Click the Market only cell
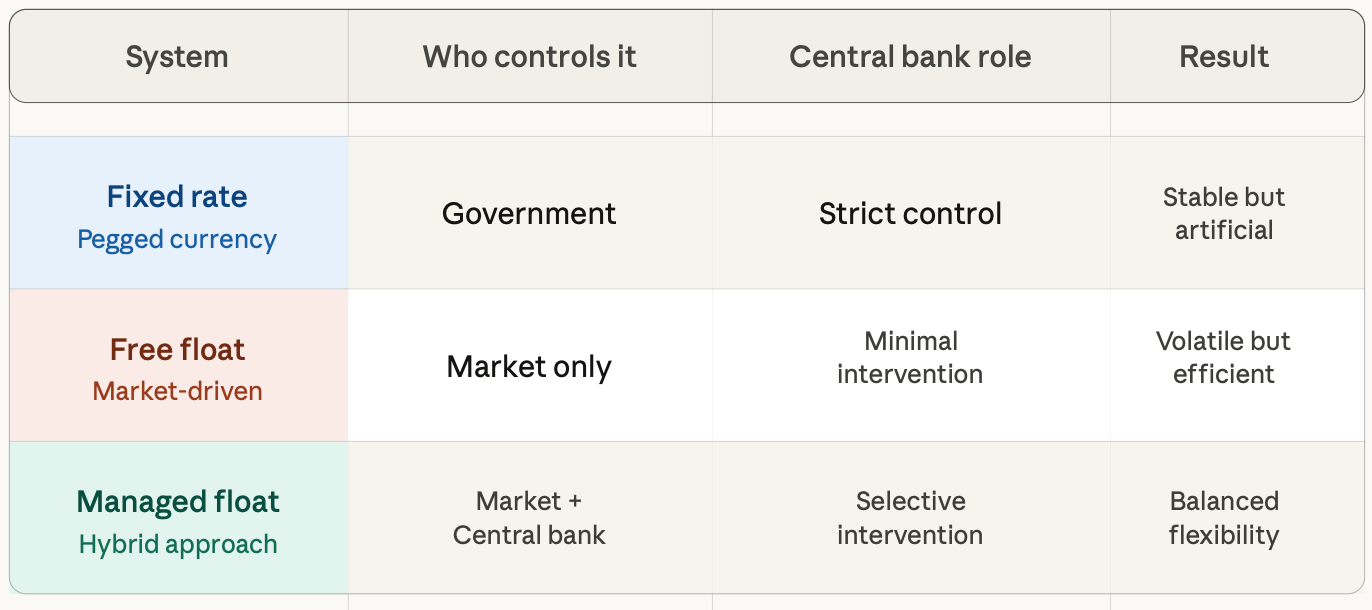The height and width of the screenshot is (610, 1372). pos(529,366)
